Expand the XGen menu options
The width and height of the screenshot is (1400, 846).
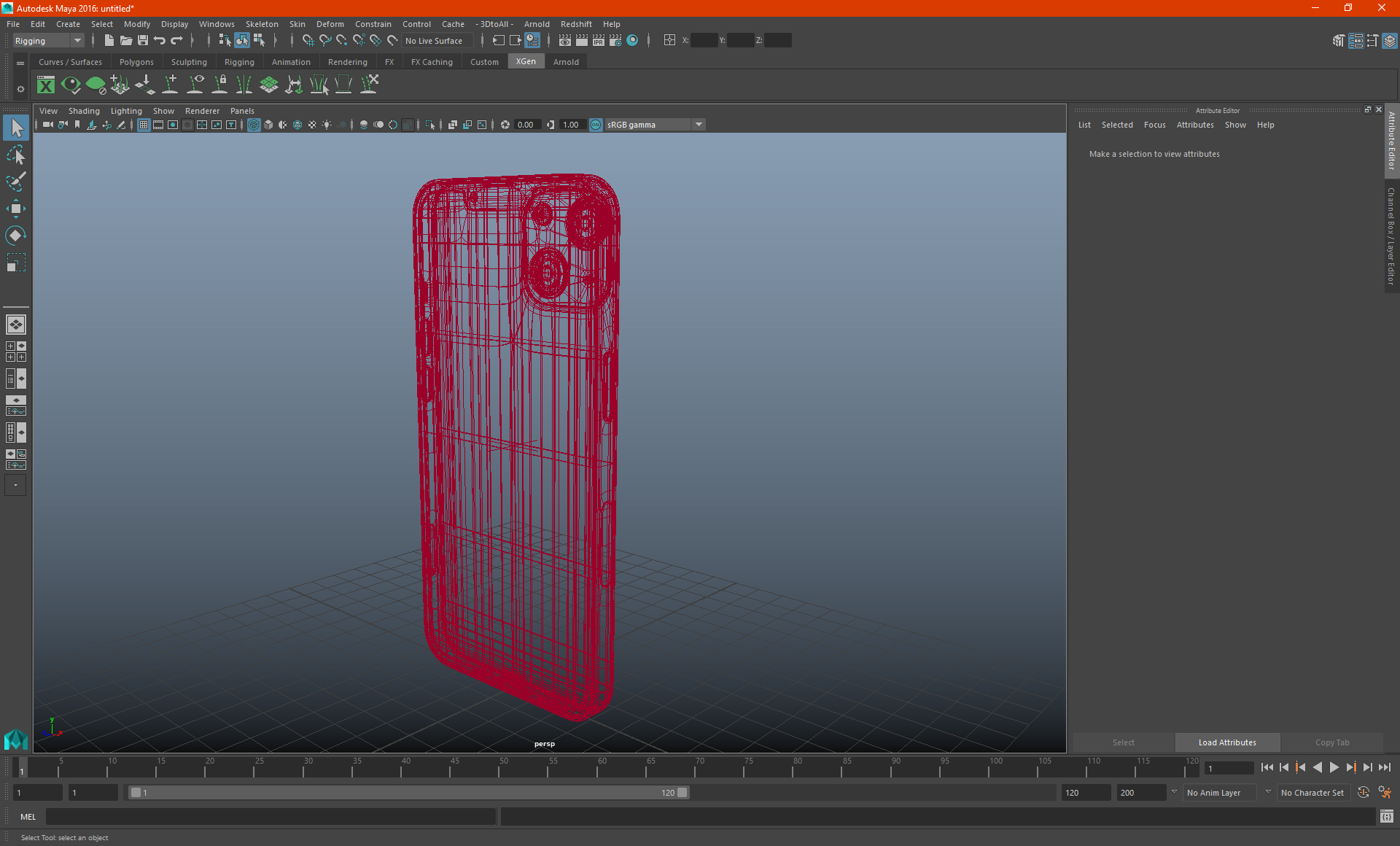525,62
